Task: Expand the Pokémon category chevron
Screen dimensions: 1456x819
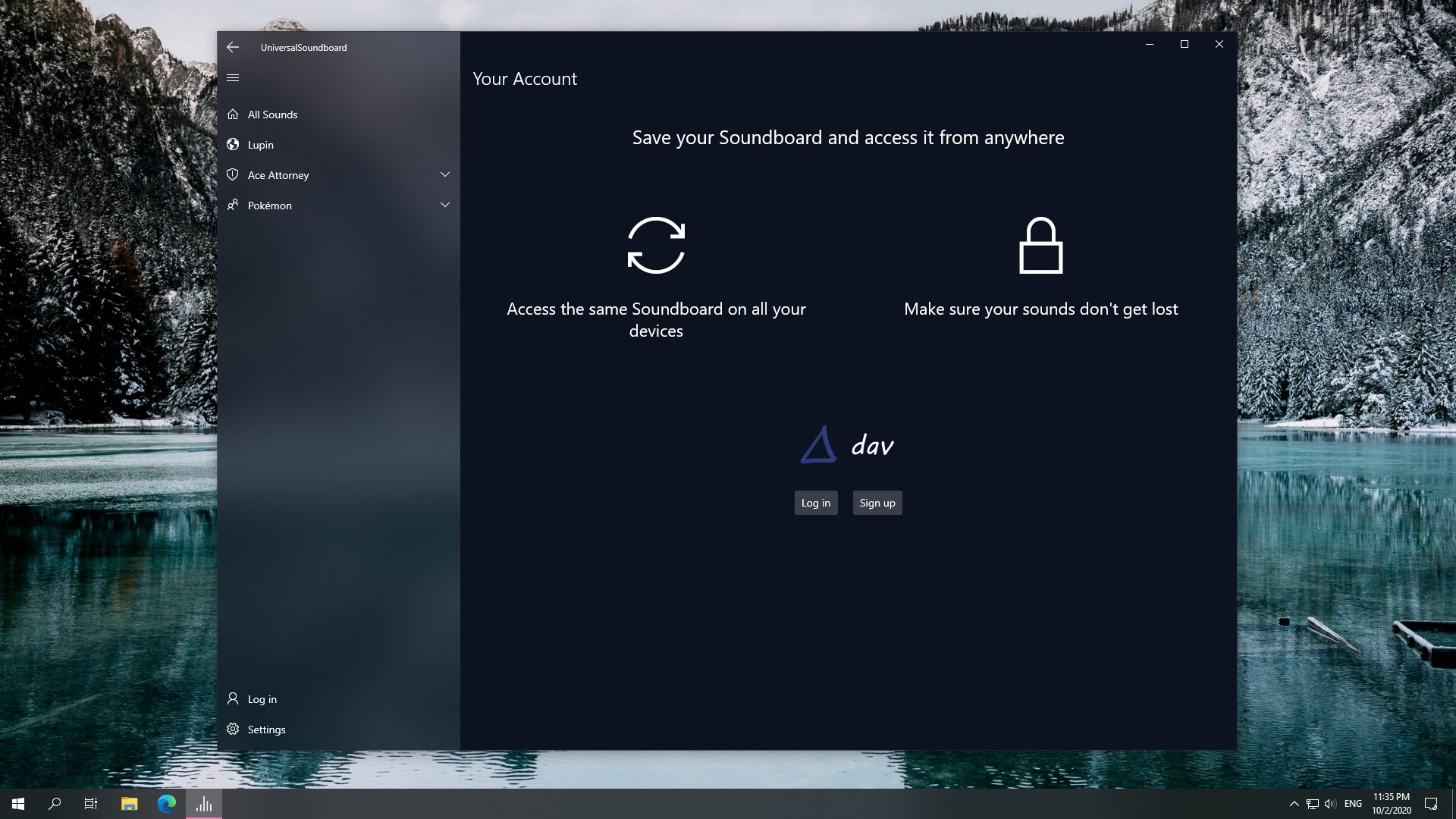Action: click(445, 206)
